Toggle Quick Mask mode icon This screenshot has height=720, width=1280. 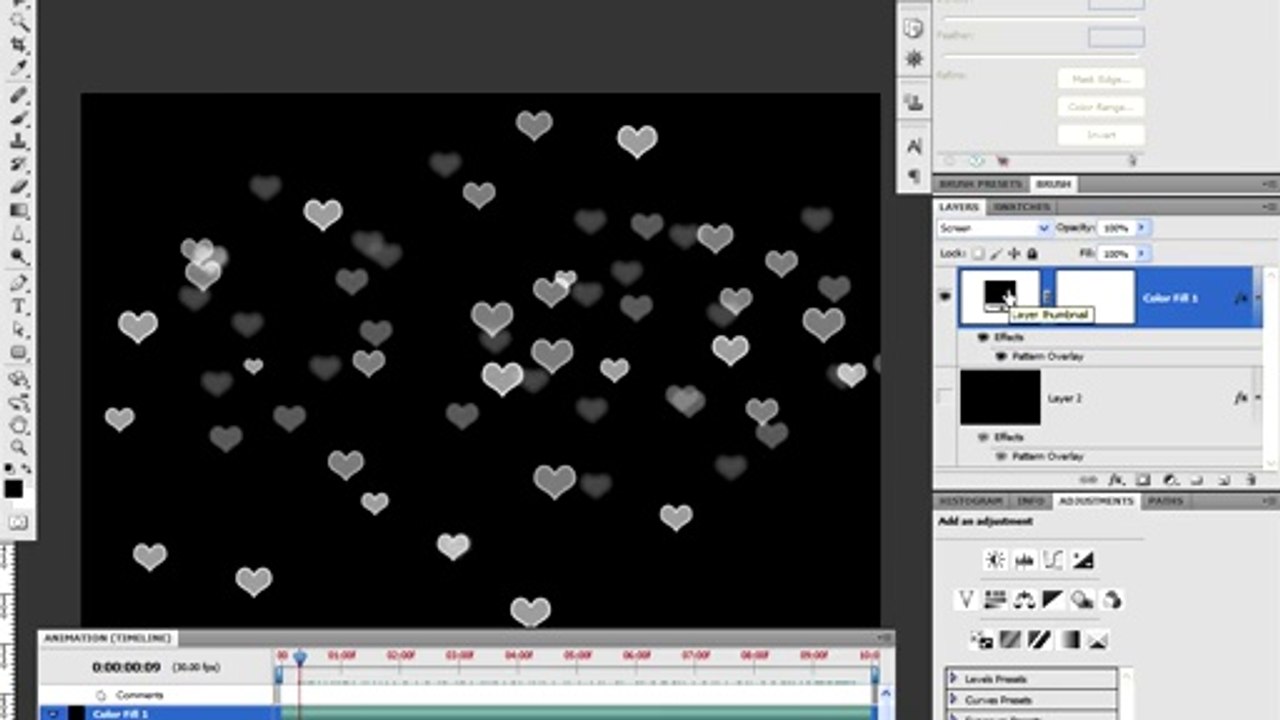(x=19, y=522)
